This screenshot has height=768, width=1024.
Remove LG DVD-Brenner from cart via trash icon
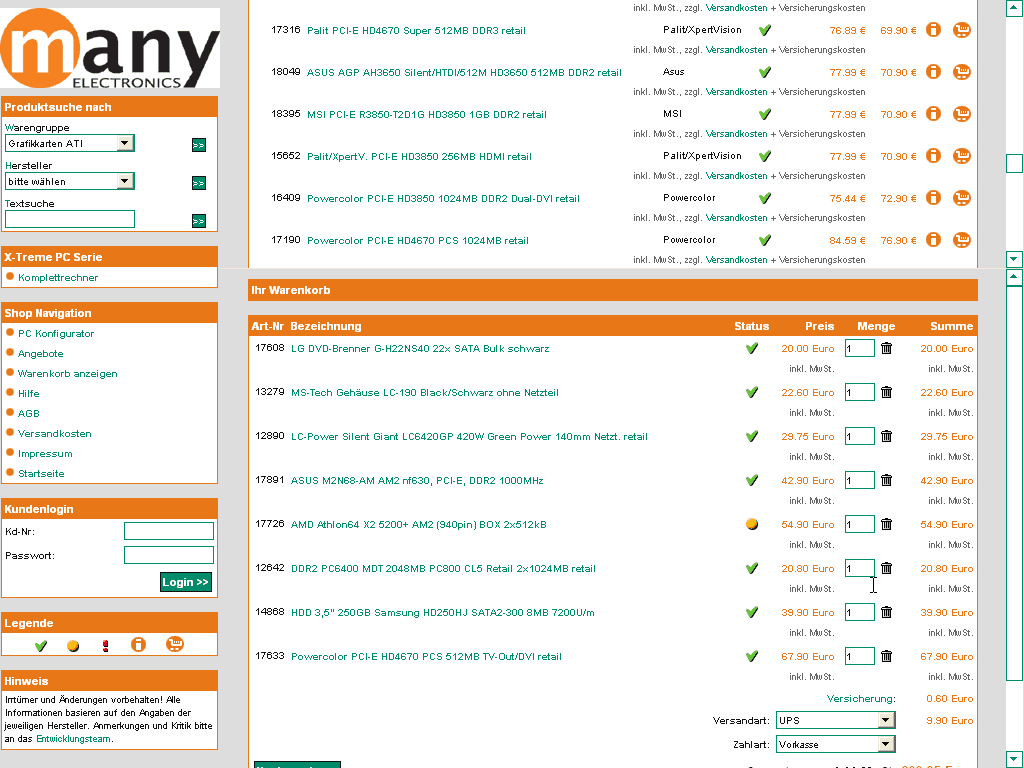pos(886,348)
